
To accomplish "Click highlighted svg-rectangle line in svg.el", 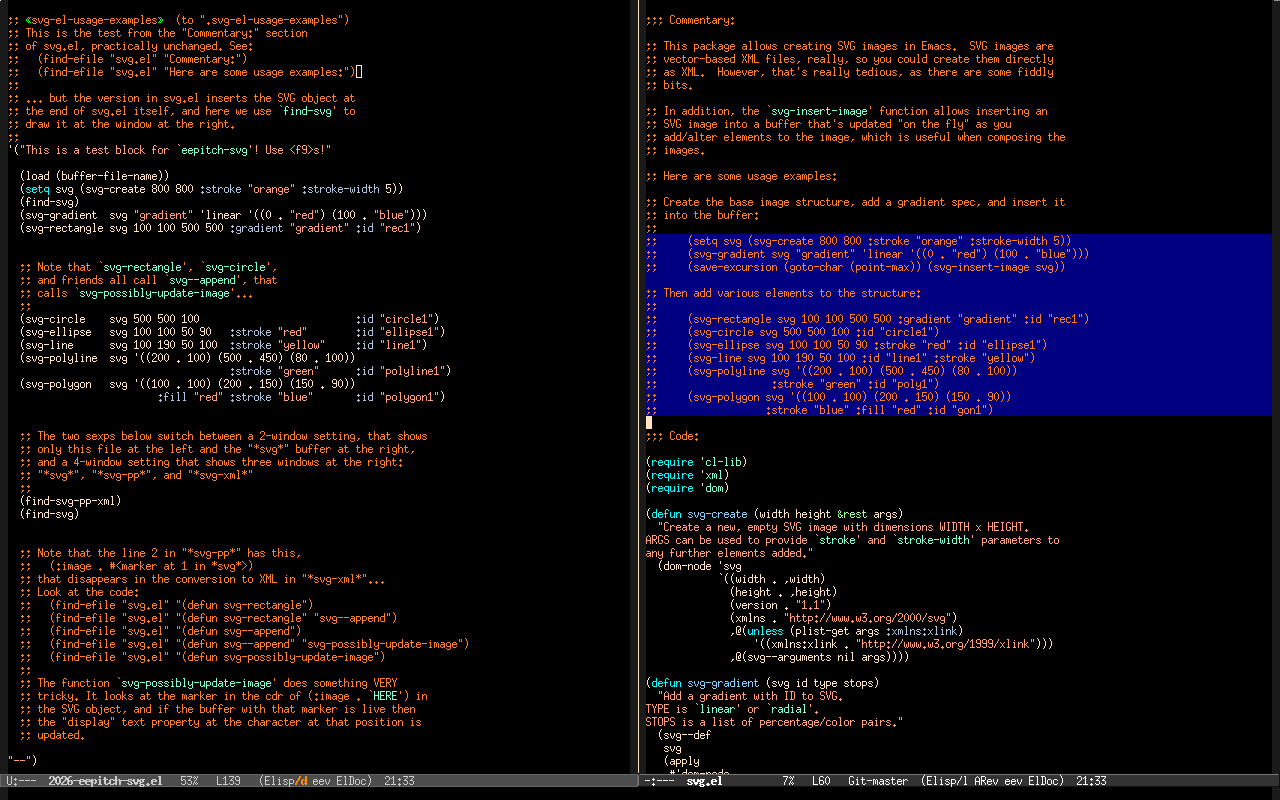I will pos(867,319).
